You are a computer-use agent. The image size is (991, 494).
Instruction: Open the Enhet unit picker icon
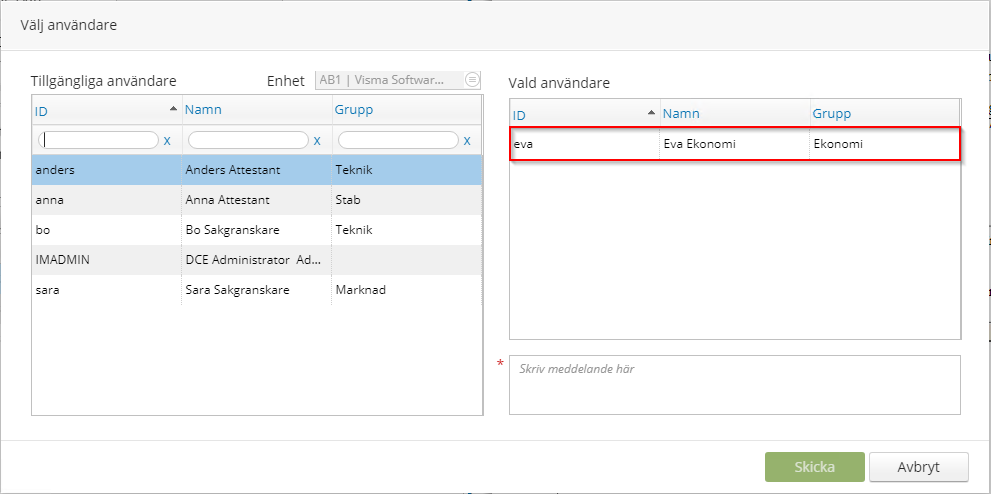tap(472, 80)
